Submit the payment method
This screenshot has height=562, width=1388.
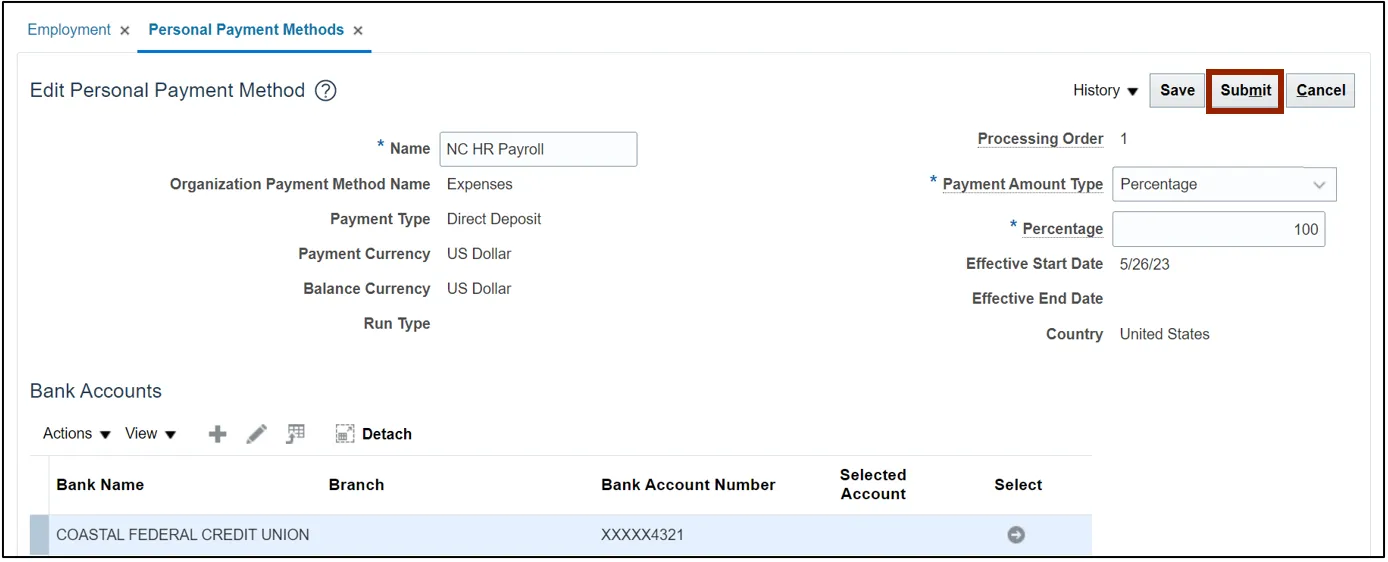pyautogui.click(x=1246, y=90)
